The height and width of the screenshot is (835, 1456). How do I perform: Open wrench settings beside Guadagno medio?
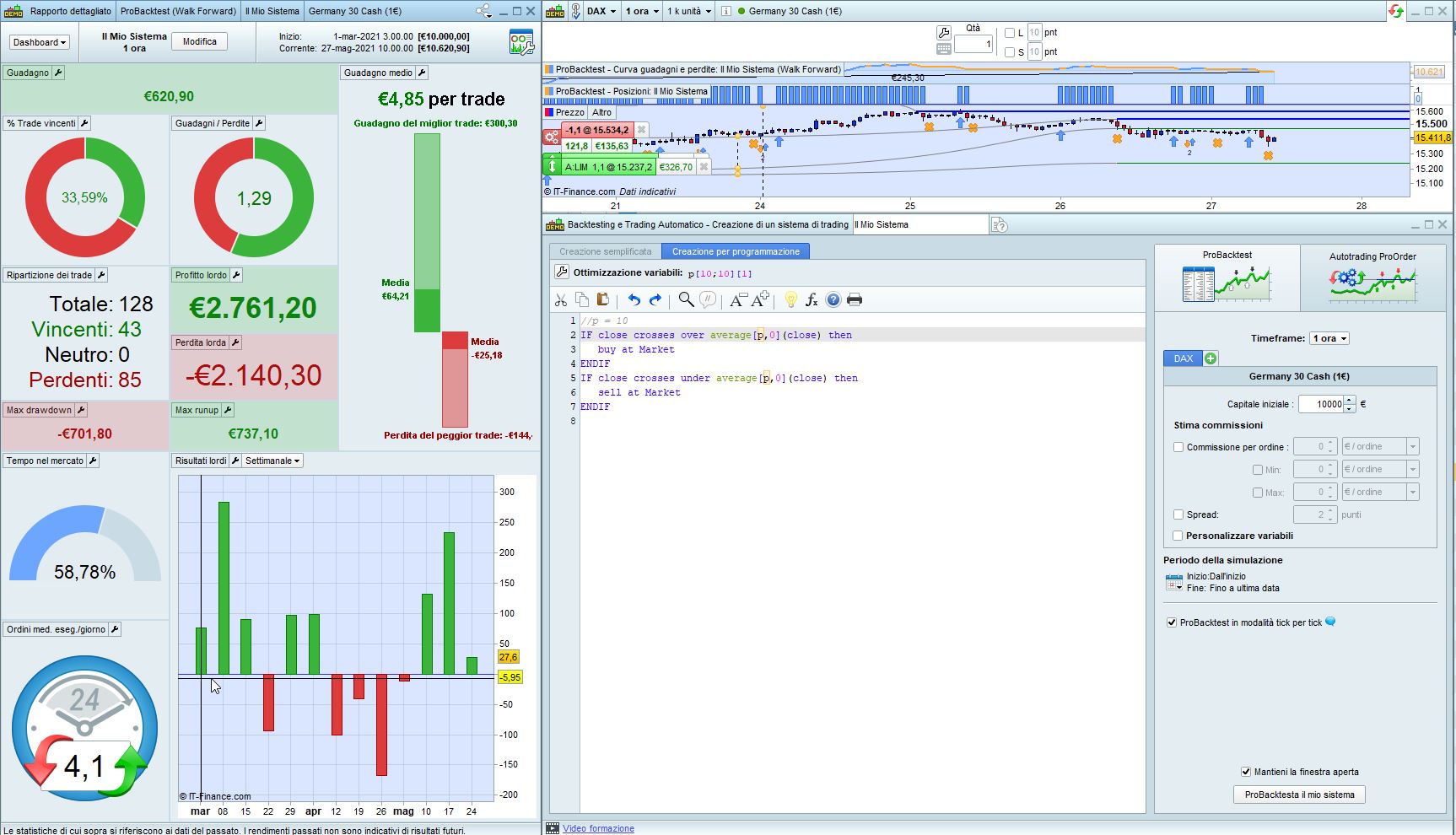[422, 73]
